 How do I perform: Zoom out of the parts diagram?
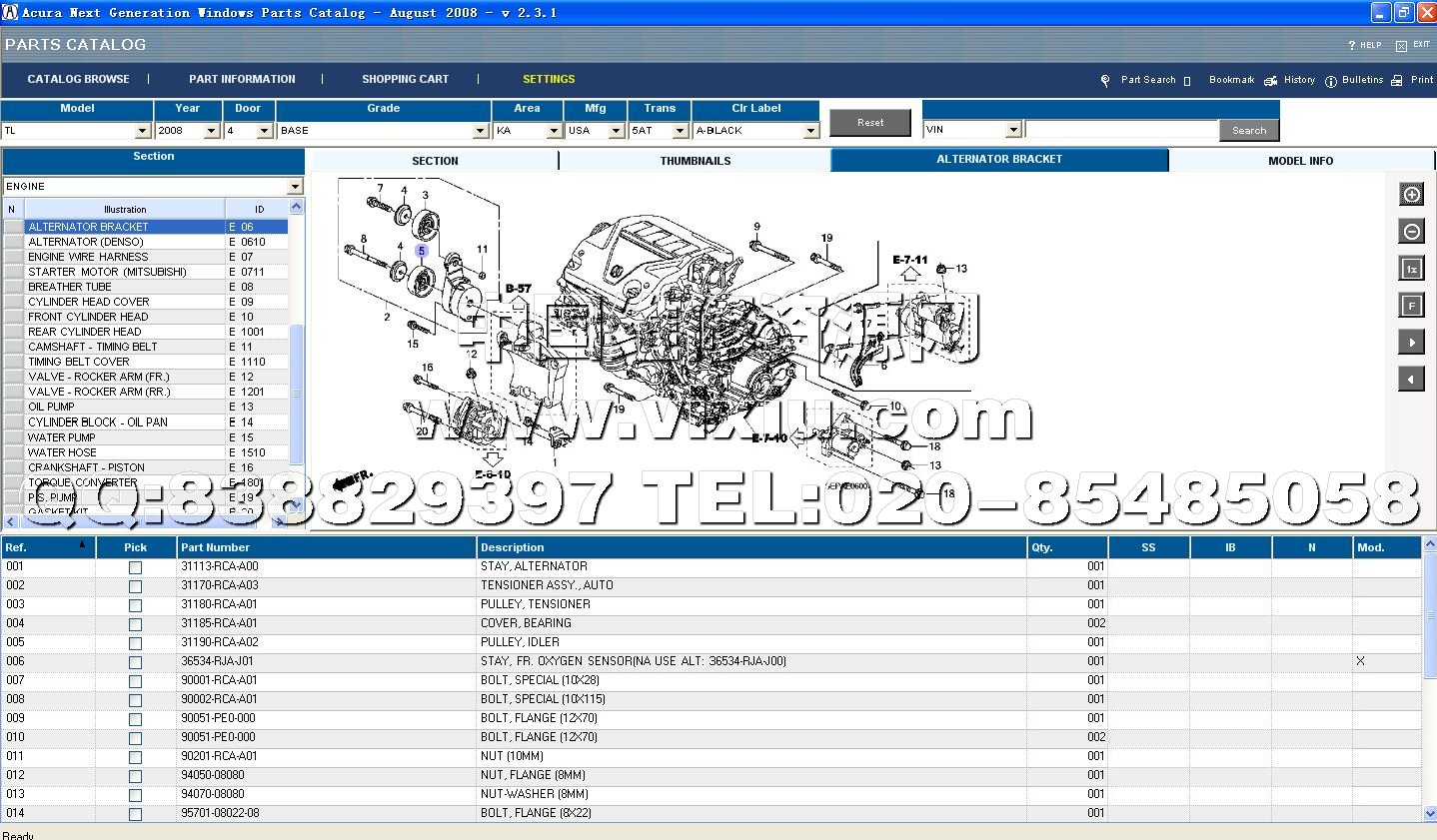coord(1411,232)
